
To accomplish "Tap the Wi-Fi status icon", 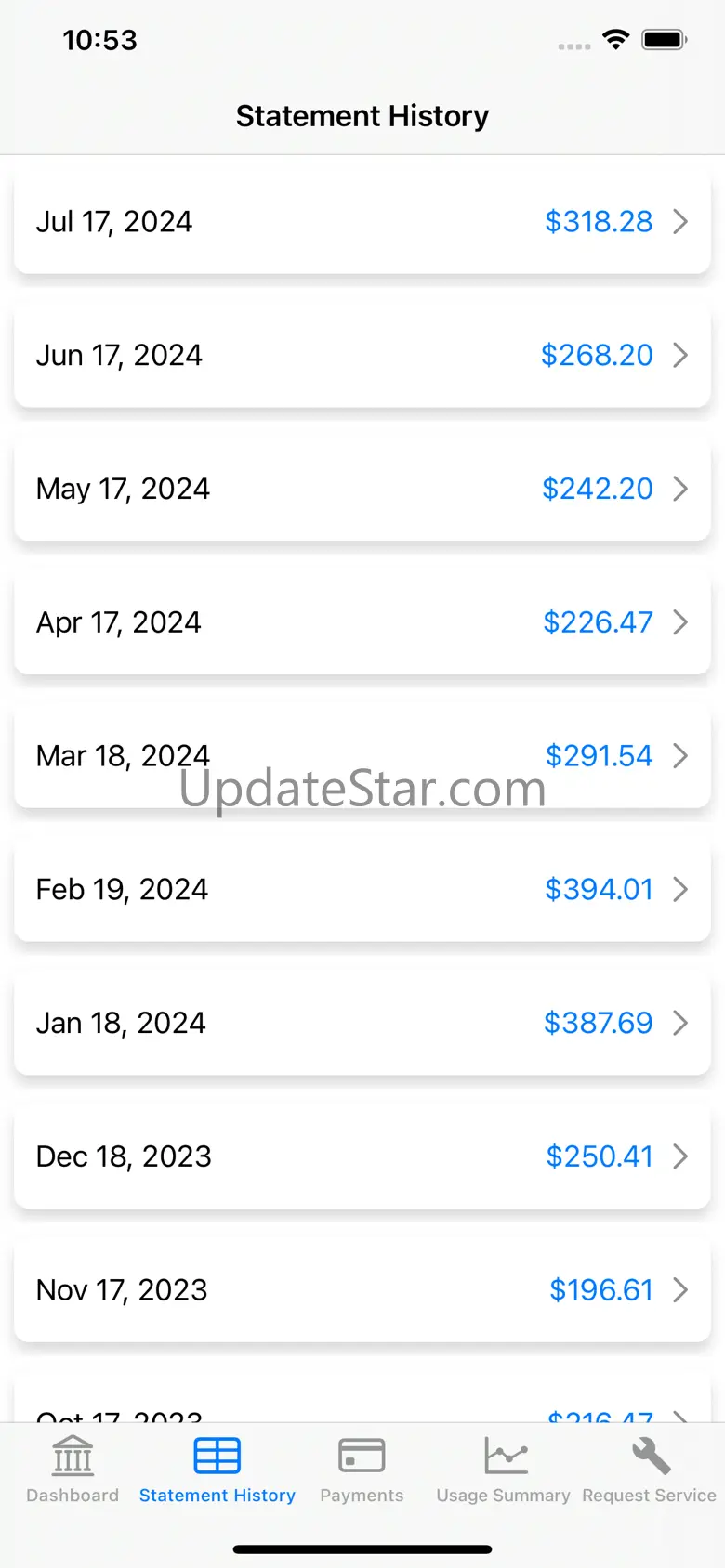I will tap(615, 39).
